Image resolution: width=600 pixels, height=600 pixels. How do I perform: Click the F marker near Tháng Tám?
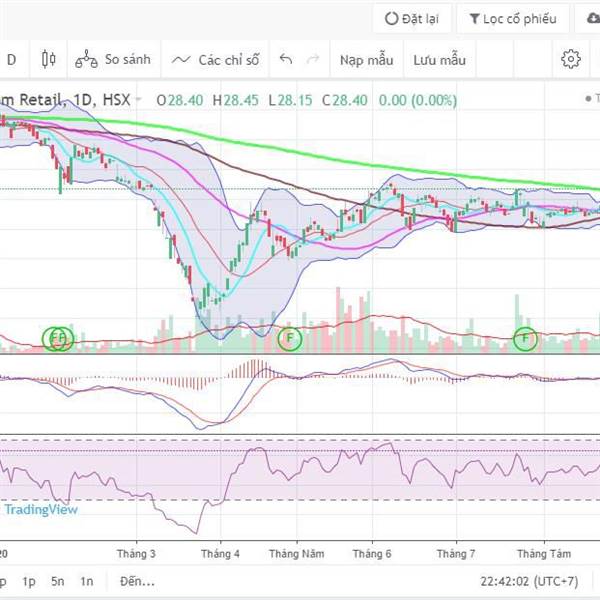(525, 338)
